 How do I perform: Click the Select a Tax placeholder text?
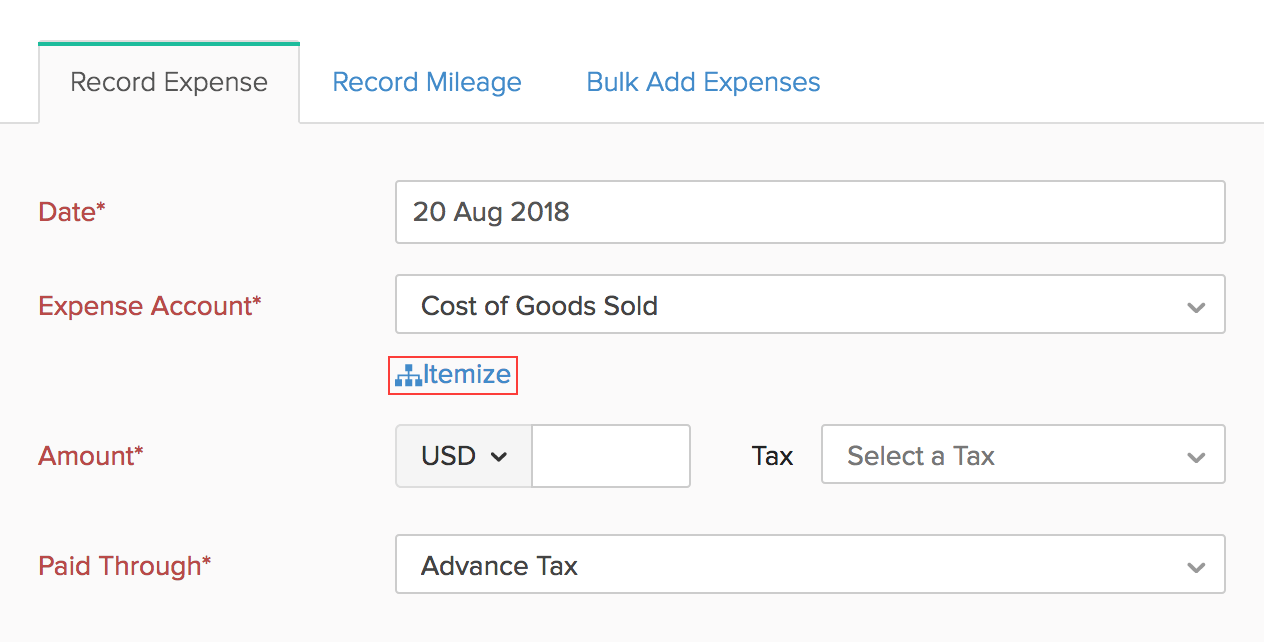pos(921,455)
